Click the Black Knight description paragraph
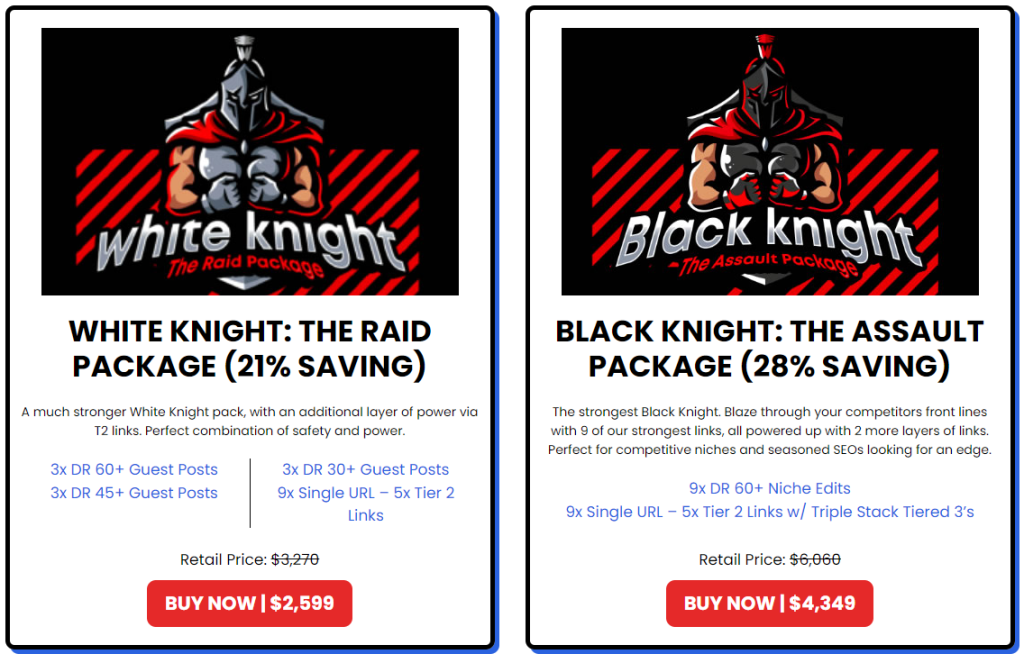Screen dimensions: 1024x663 (769, 430)
